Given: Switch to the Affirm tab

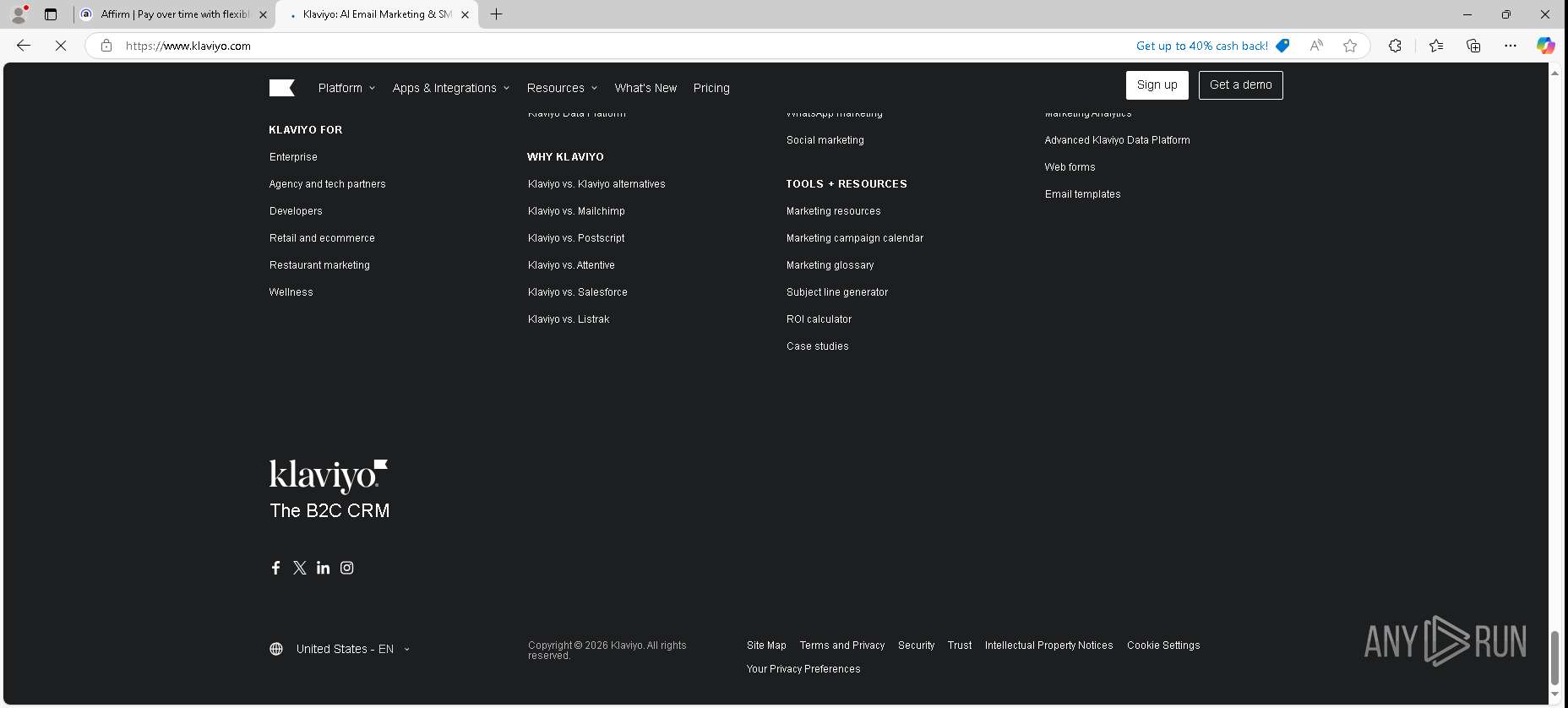Looking at the screenshot, I should click(x=175, y=14).
